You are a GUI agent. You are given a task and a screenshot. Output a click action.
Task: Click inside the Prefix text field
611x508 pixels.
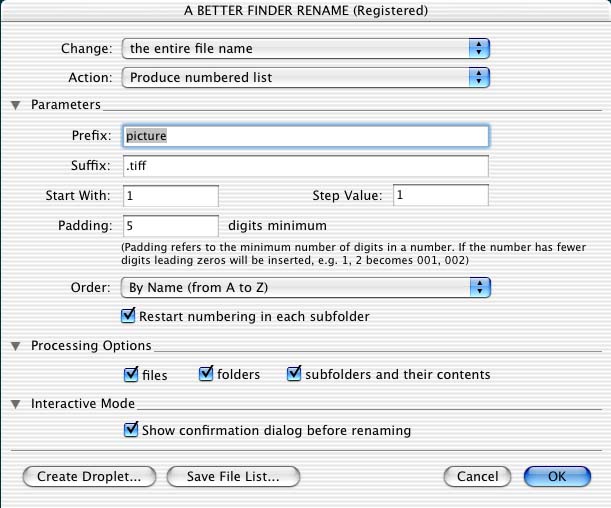tap(306, 136)
